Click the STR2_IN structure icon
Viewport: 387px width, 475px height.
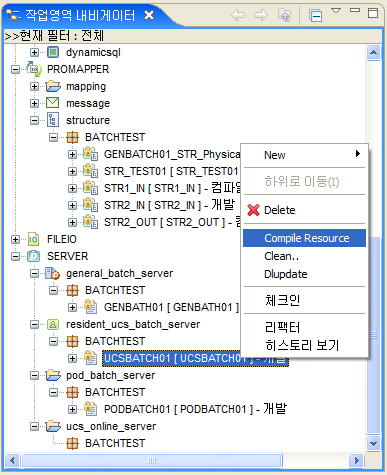pyautogui.click(x=91, y=205)
